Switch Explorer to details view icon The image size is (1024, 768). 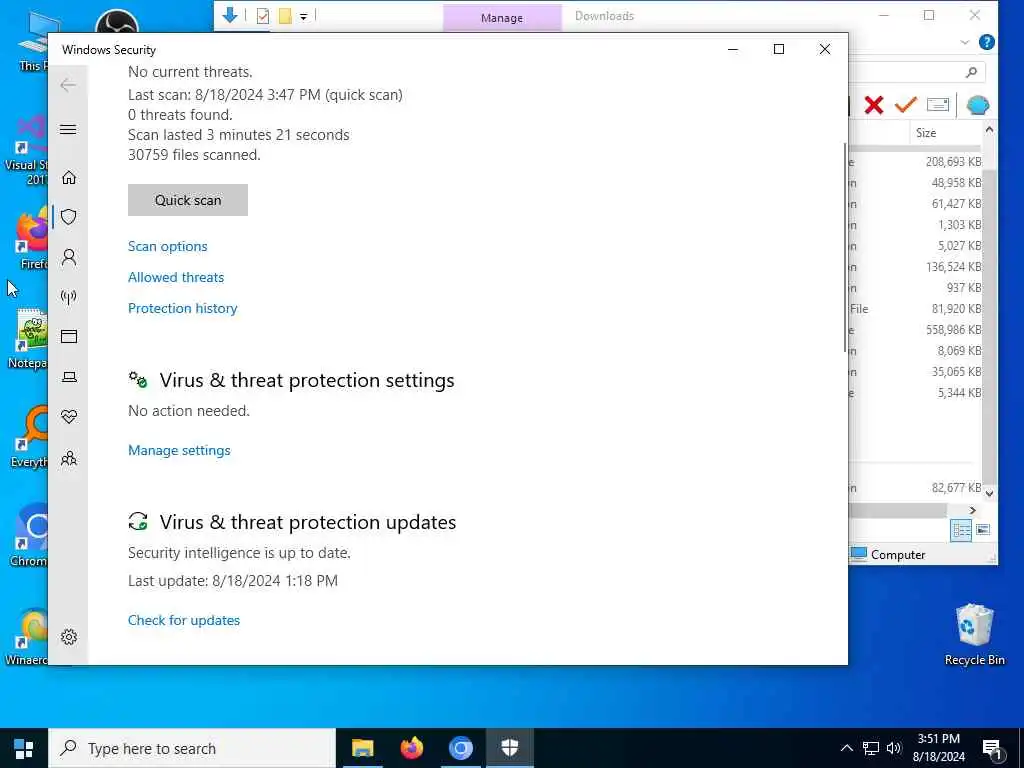tap(961, 530)
